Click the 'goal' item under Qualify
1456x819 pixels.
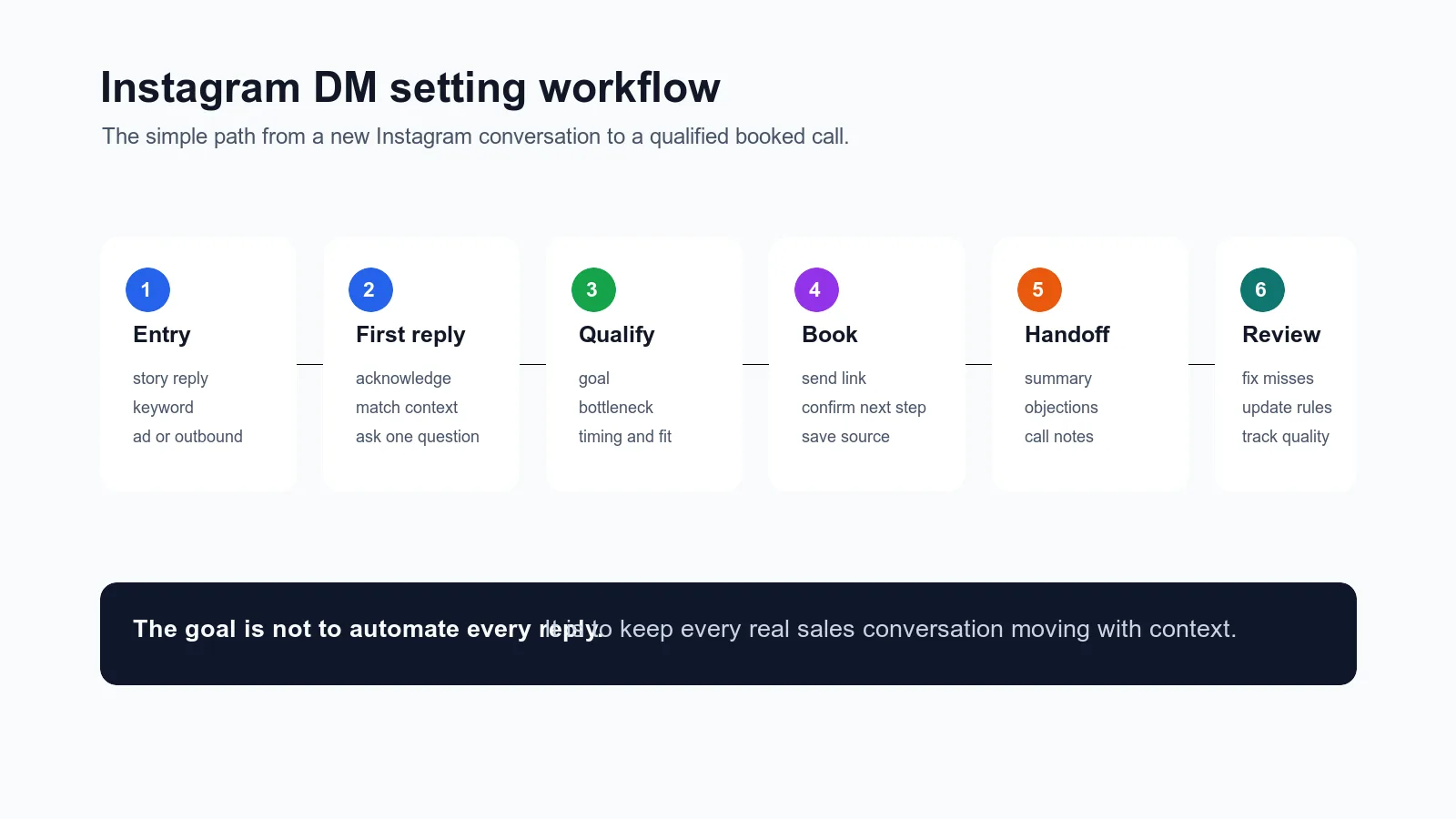594,379
